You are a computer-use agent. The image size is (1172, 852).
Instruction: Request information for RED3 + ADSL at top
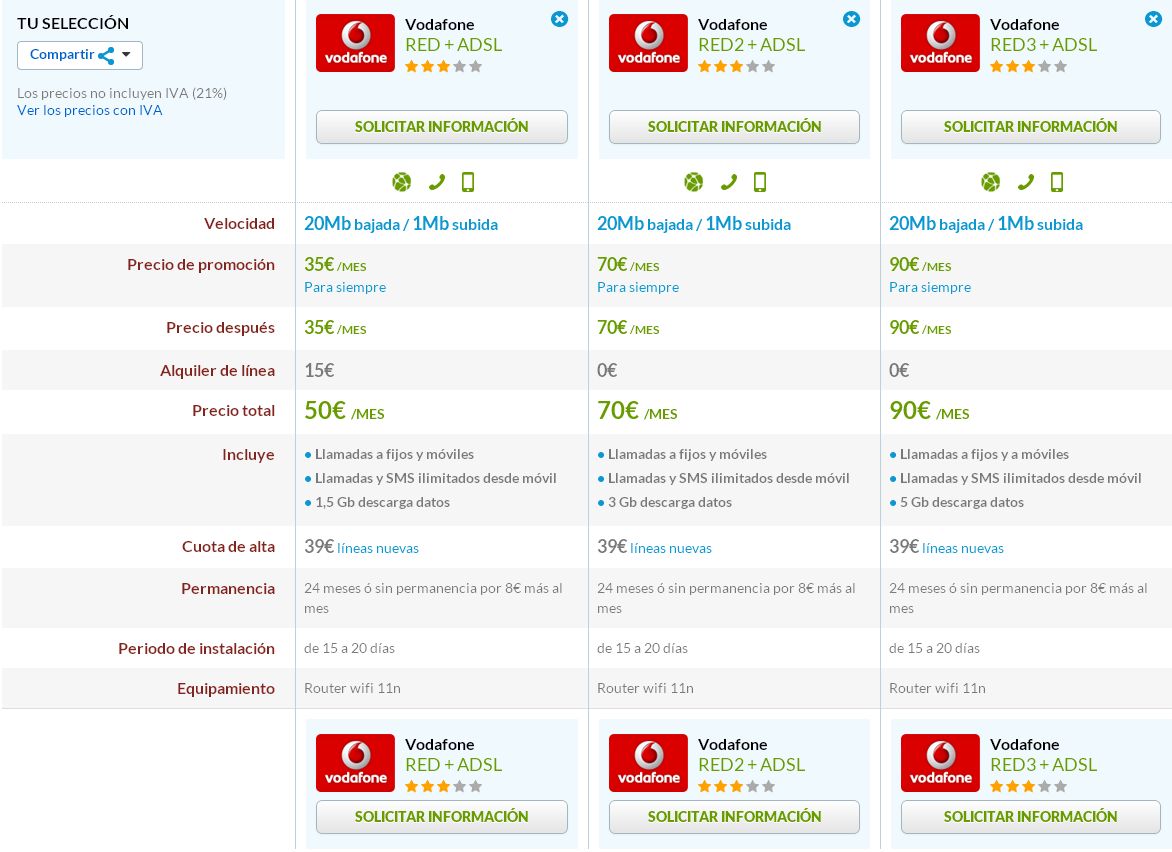click(x=1031, y=127)
